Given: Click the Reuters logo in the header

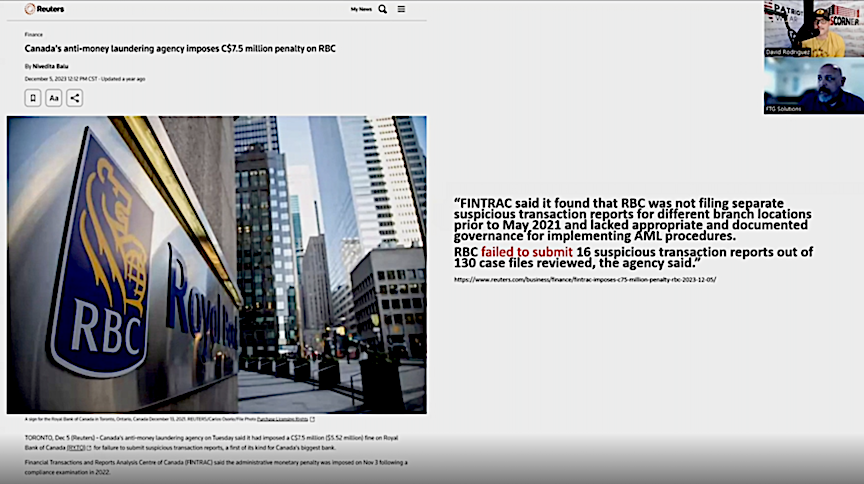Looking at the screenshot, I should (44, 9).
